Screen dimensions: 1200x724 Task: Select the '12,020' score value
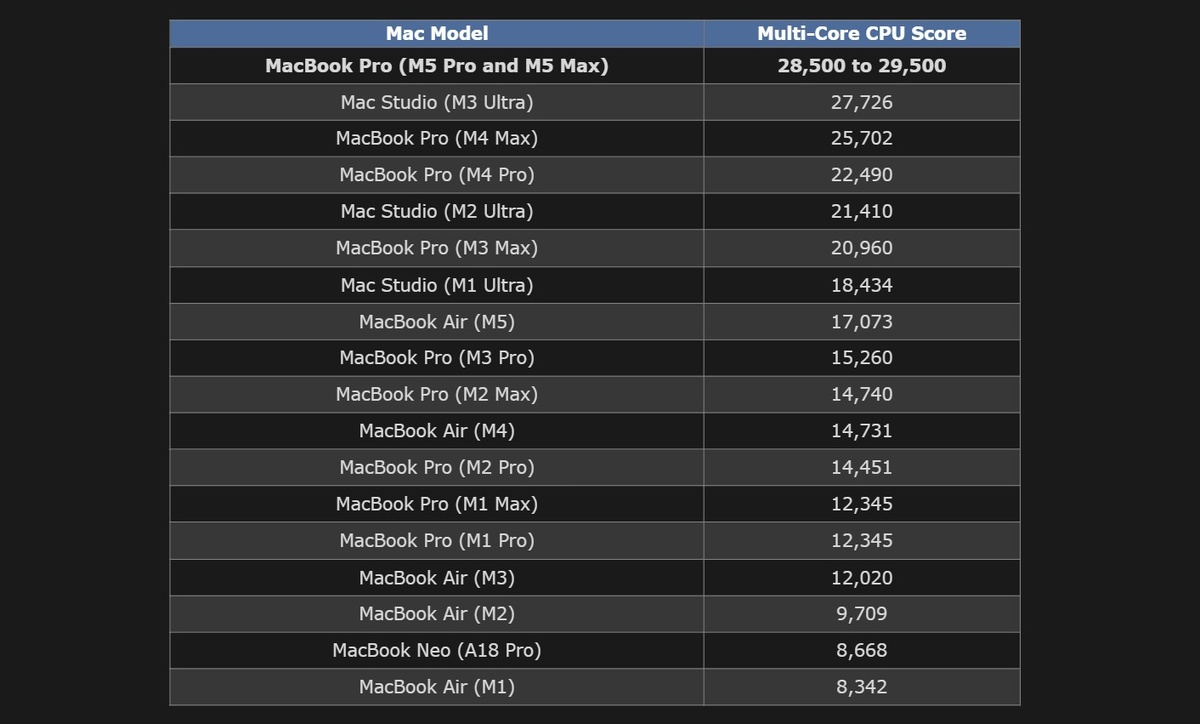tap(862, 578)
